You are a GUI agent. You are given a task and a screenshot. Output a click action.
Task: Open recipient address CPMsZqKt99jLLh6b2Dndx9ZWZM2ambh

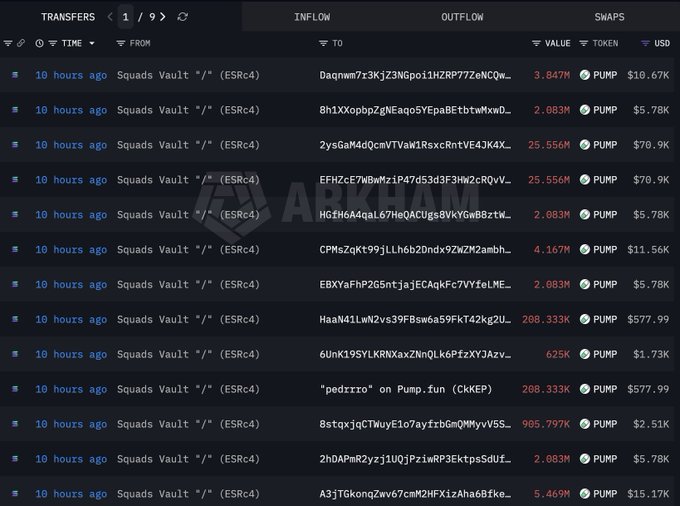[x=415, y=249]
